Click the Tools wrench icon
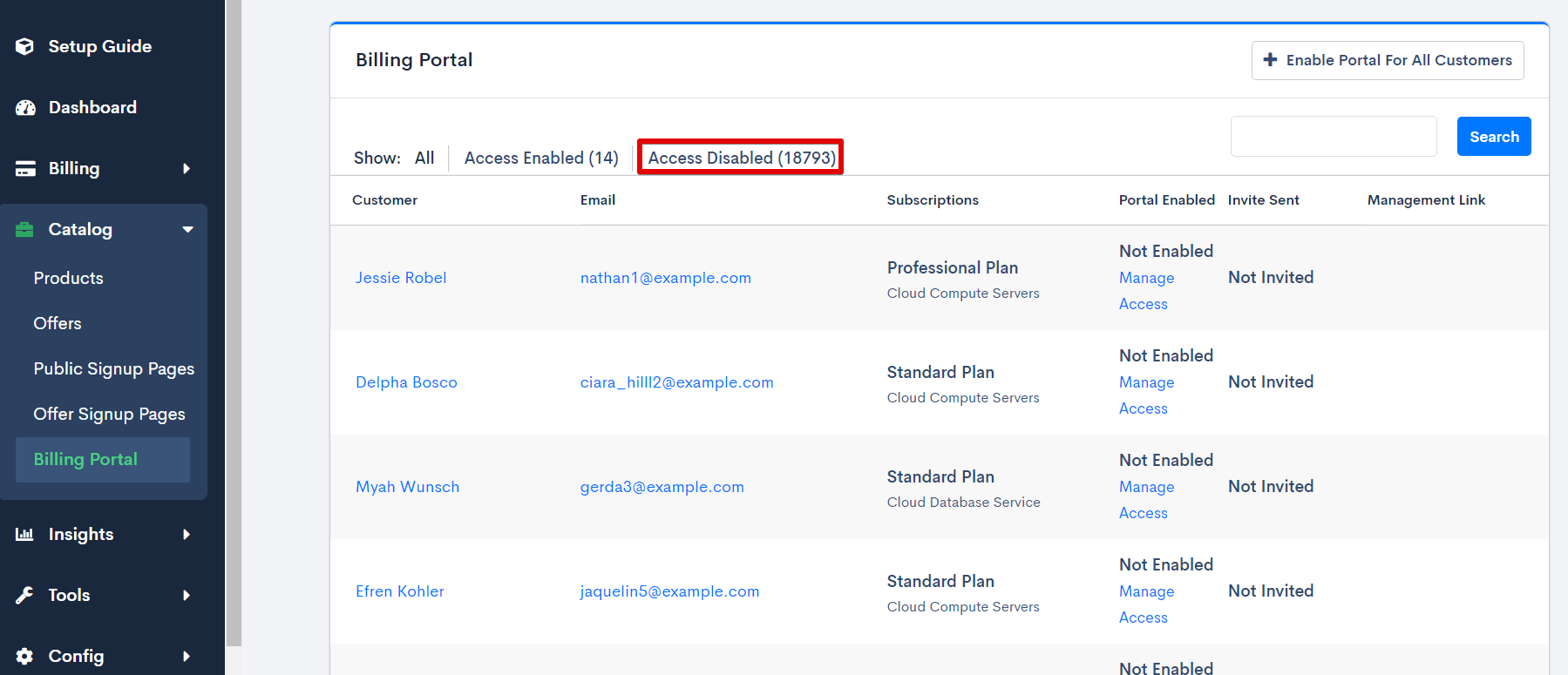The width and height of the screenshot is (1568, 675). pyautogui.click(x=25, y=596)
